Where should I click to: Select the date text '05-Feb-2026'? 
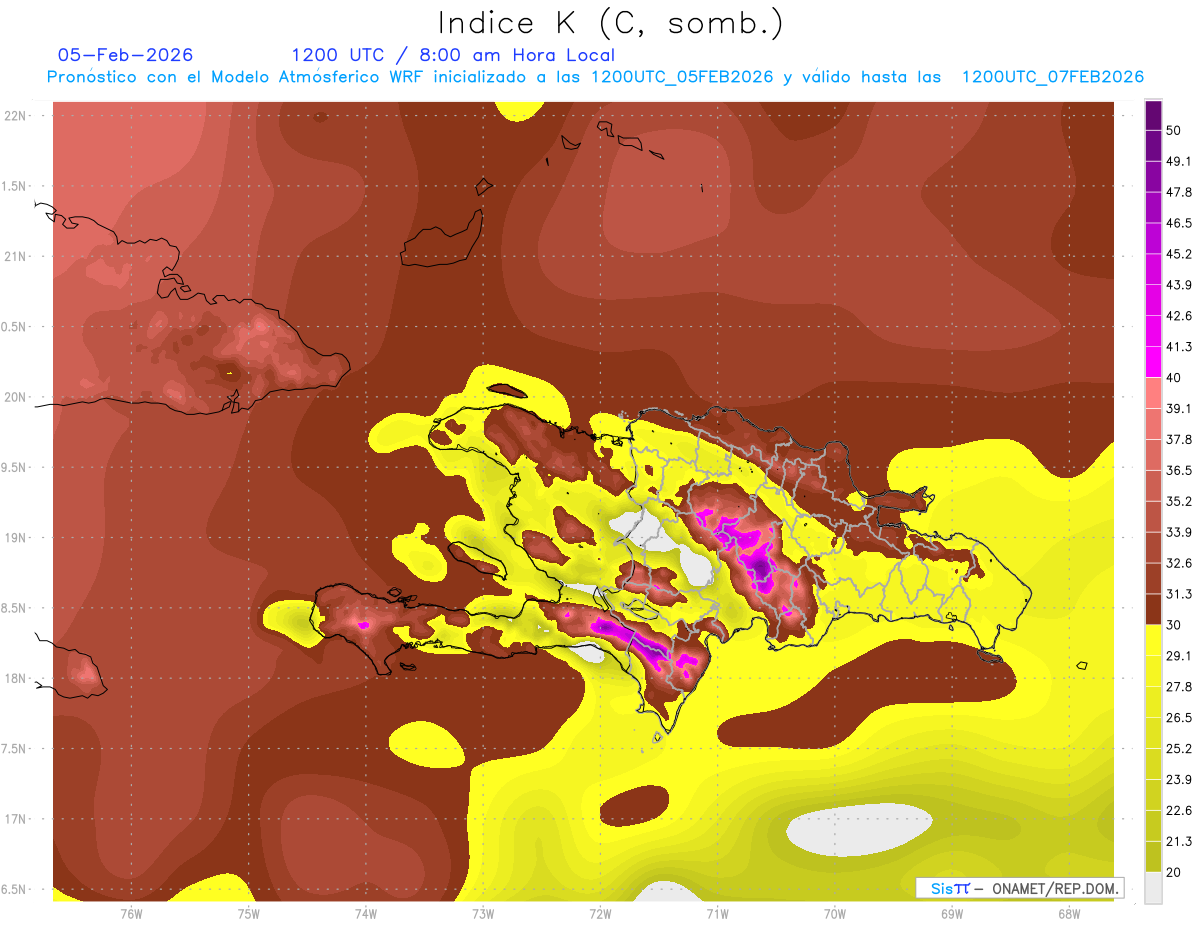[126, 55]
